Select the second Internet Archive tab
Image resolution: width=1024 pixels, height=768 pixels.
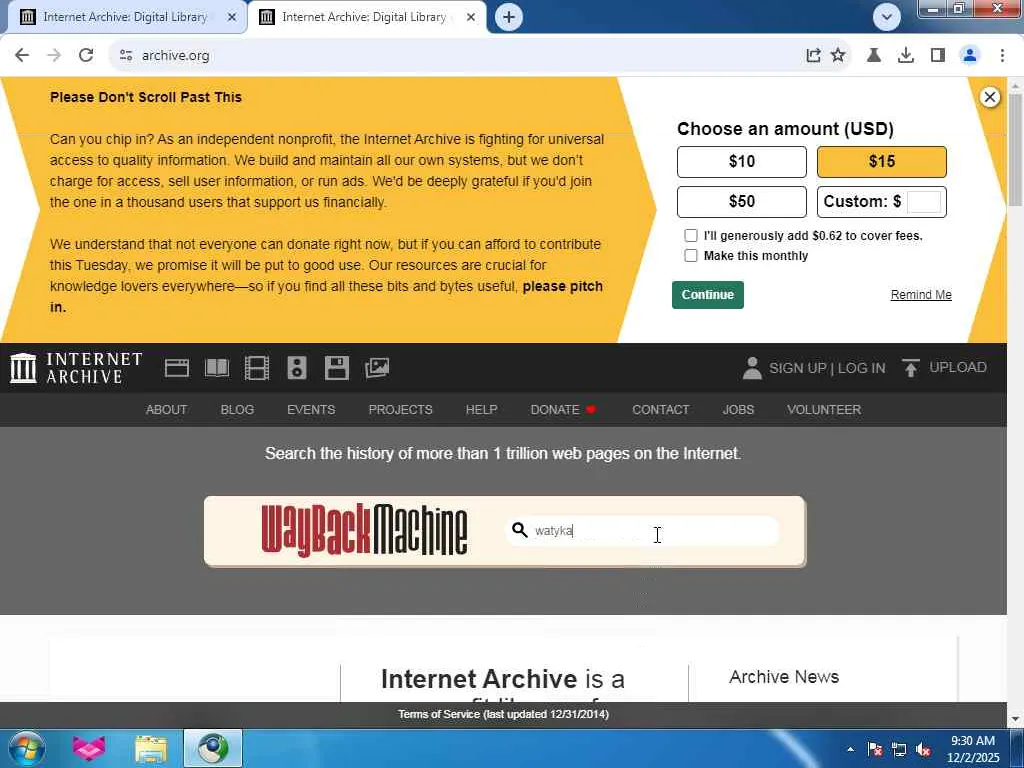coord(366,17)
